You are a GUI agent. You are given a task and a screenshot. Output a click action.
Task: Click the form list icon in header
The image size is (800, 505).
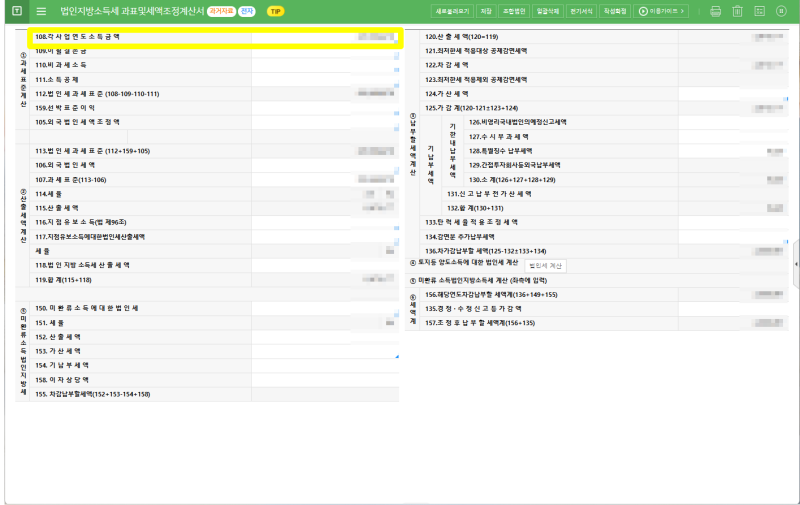pyautogui.click(x=759, y=11)
